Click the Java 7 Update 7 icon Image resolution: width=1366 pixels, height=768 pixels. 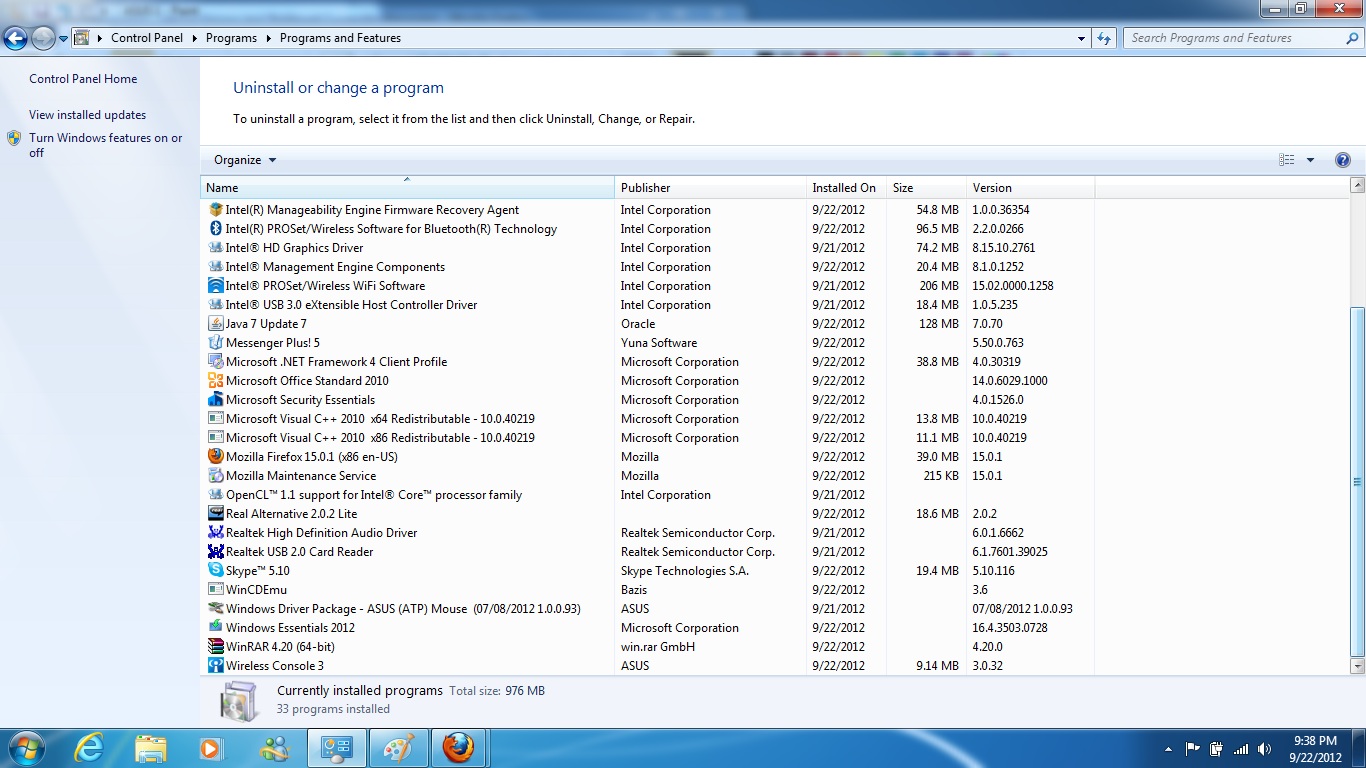215,324
